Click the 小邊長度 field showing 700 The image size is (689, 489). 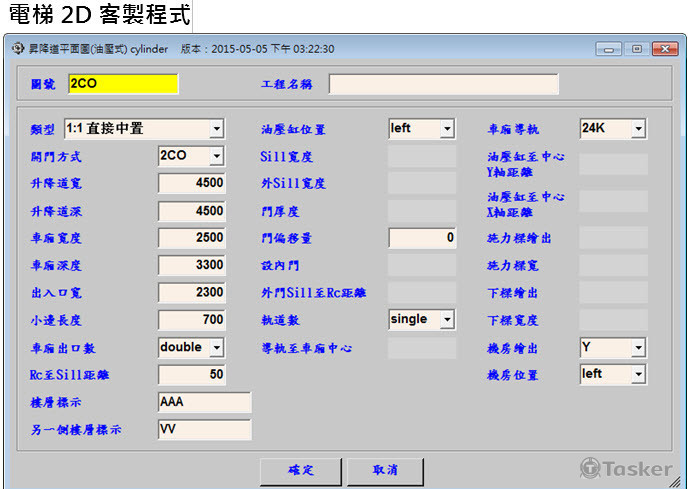[x=192, y=320]
